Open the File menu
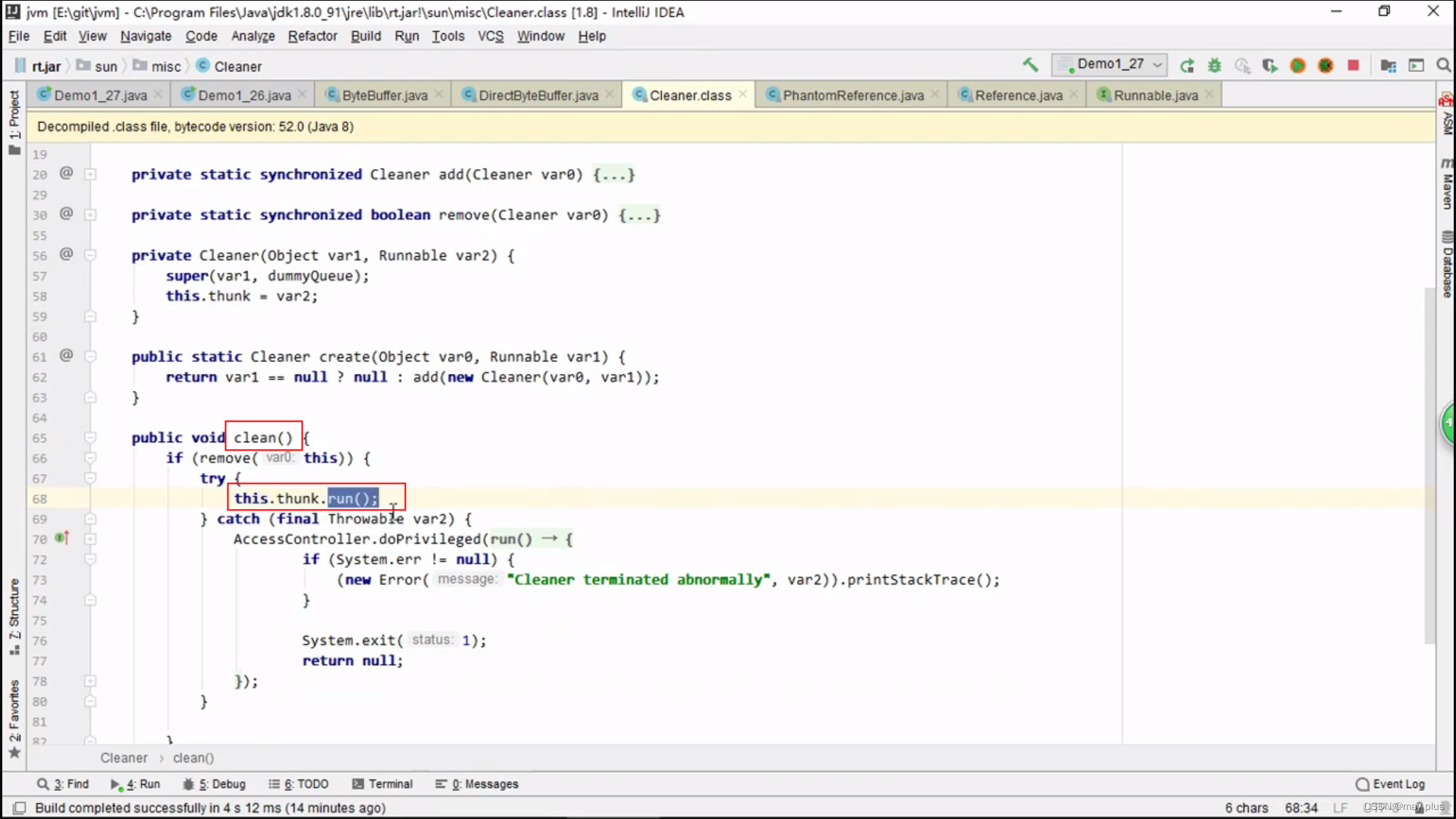This screenshot has height=819, width=1456. (x=19, y=36)
